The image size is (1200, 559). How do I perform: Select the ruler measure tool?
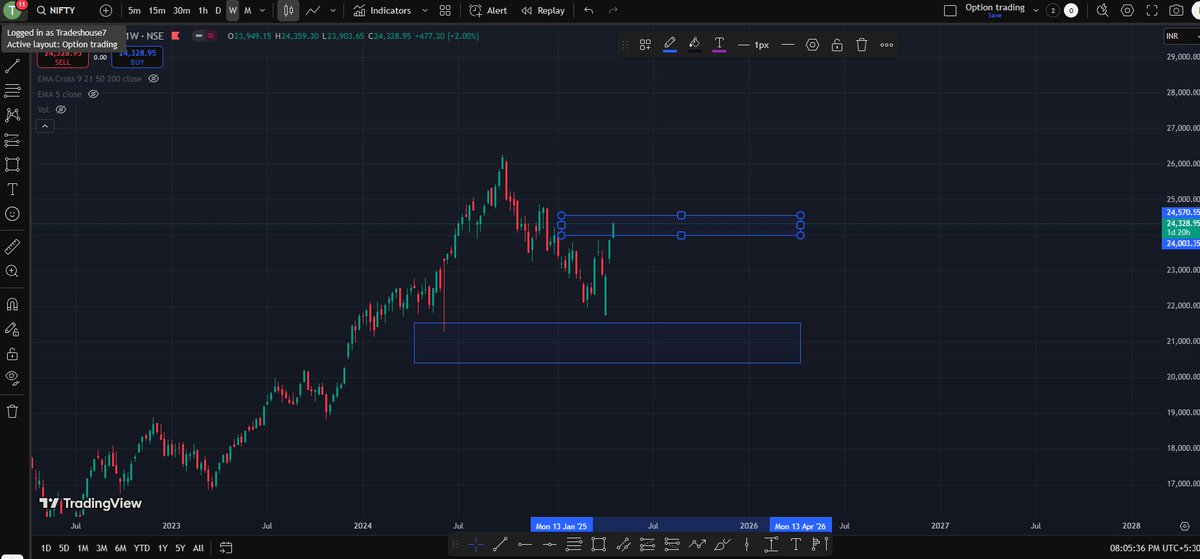click(12, 246)
